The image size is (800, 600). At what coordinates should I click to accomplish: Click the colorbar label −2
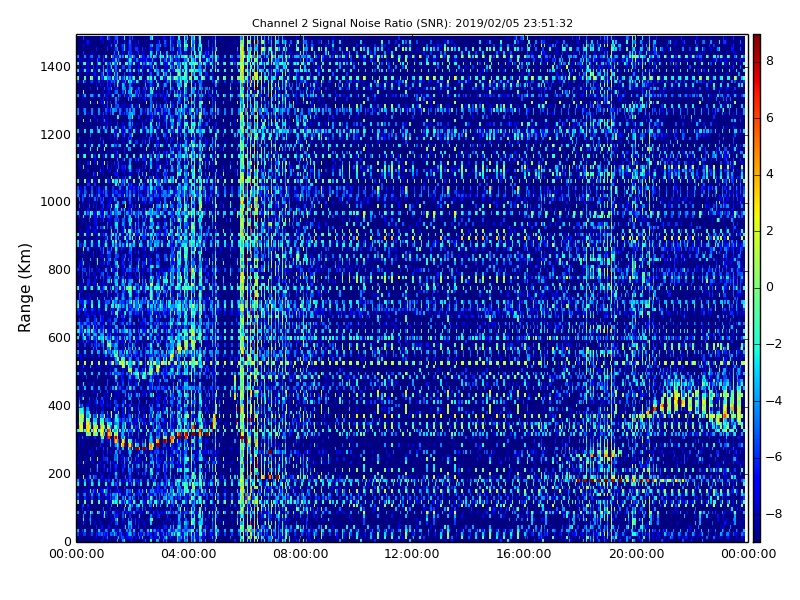[x=774, y=344]
